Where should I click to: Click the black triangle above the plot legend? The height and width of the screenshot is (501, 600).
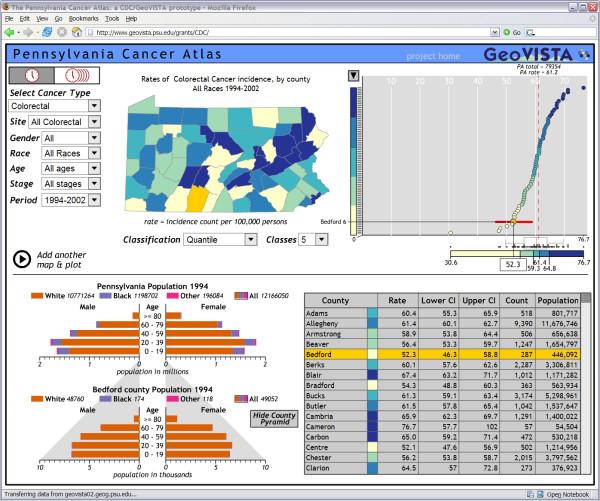pyautogui.click(x=353, y=75)
